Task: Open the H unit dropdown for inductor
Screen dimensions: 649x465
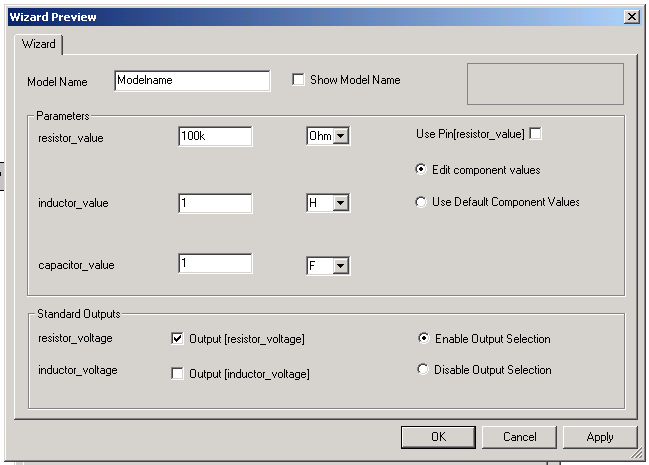Action: pos(340,203)
